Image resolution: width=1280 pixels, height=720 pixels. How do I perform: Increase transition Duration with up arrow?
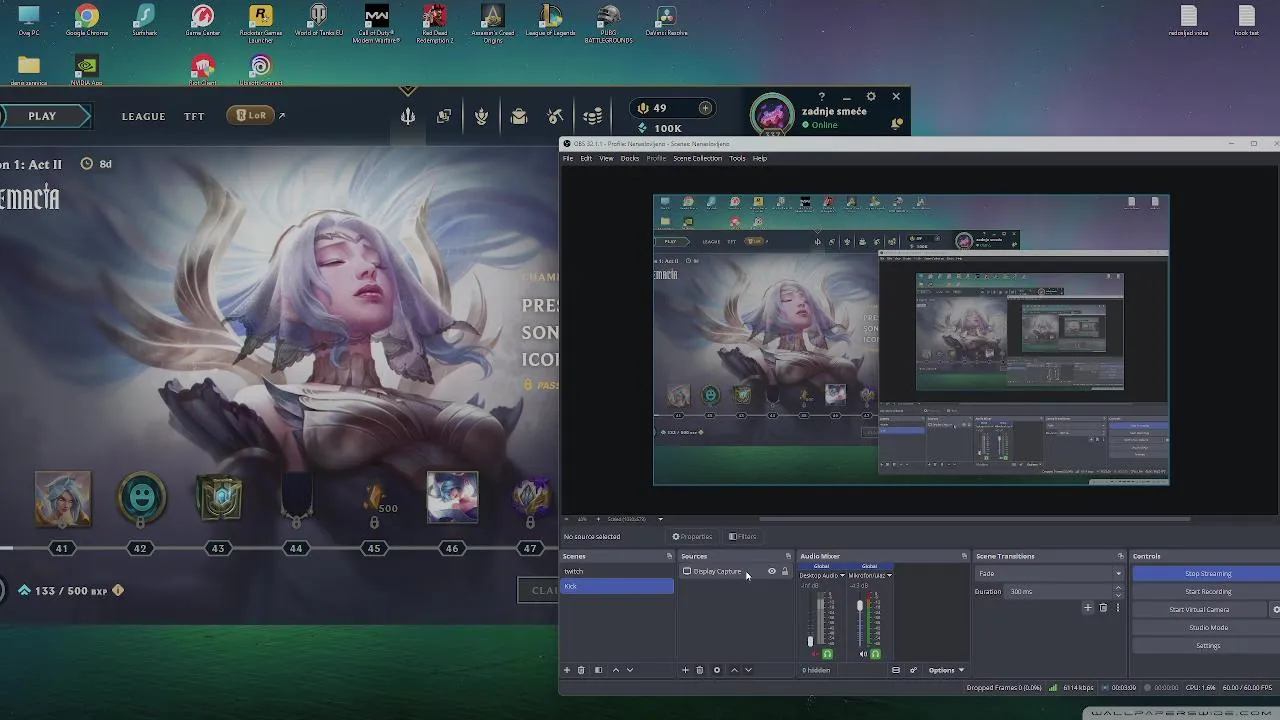click(1118, 588)
